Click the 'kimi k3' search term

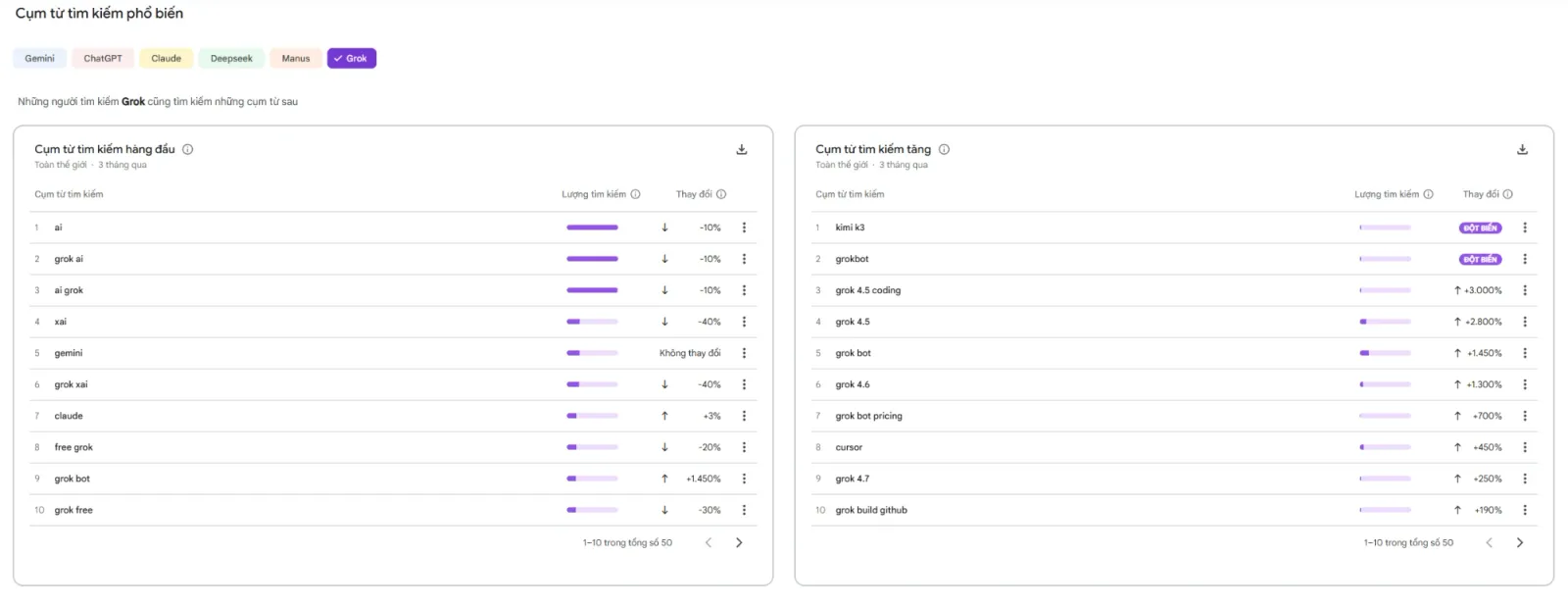tap(850, 227)
